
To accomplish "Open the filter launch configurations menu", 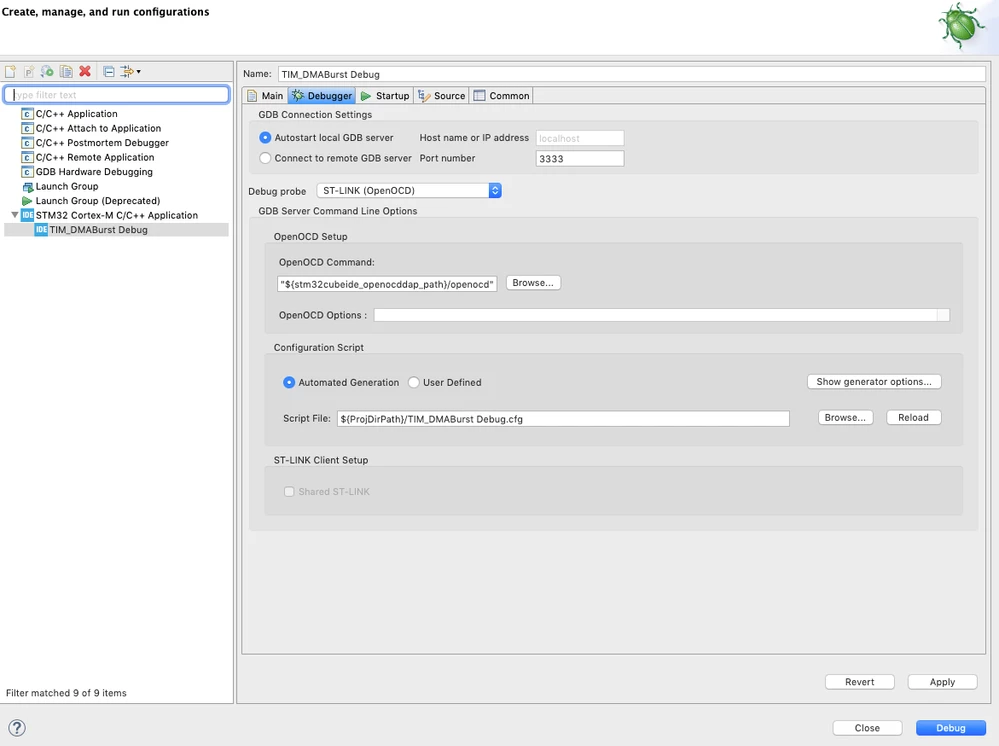I will click(131, 71).
